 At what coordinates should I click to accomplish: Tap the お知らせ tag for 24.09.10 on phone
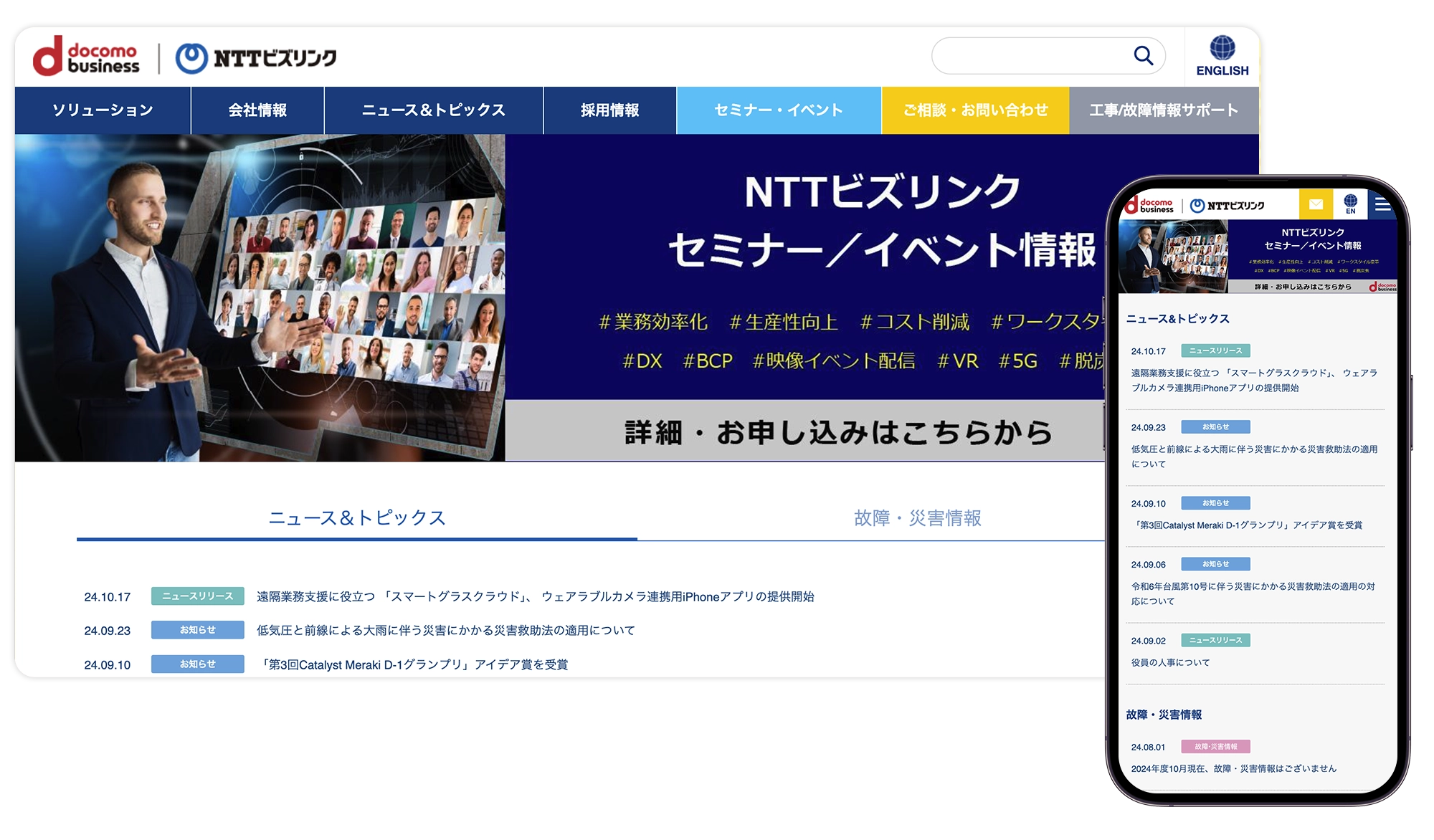1215,503
